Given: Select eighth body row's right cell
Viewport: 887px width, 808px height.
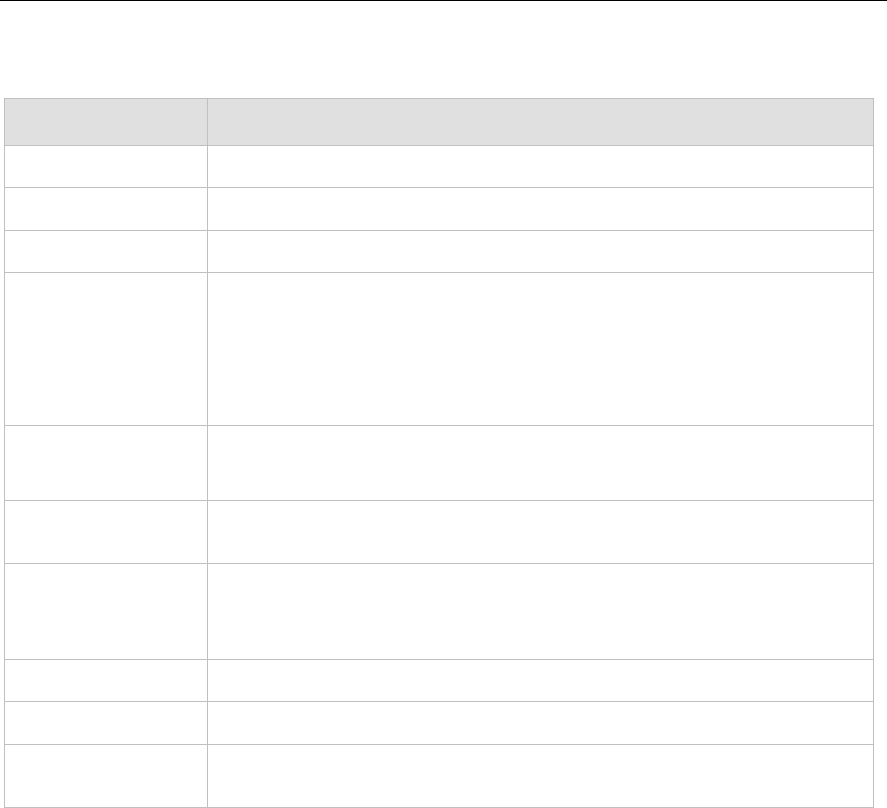Looking at the screenshot, I should [540, 680].
